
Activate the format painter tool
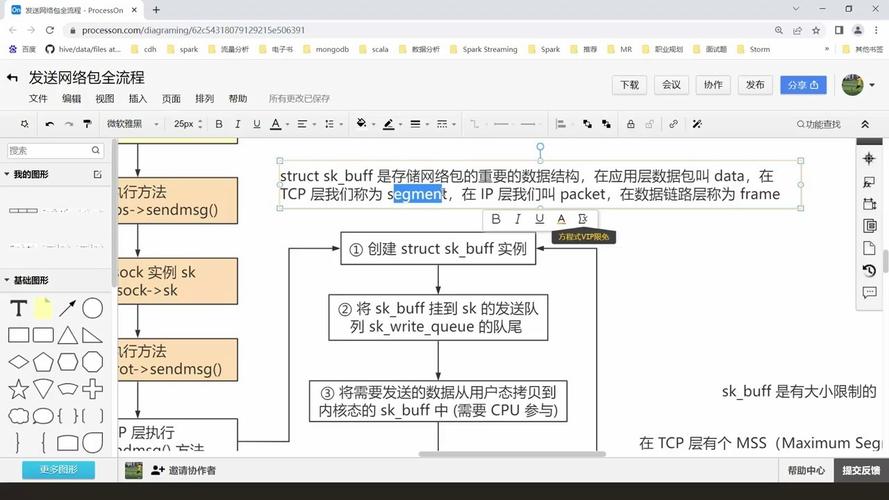click(87, 124)
